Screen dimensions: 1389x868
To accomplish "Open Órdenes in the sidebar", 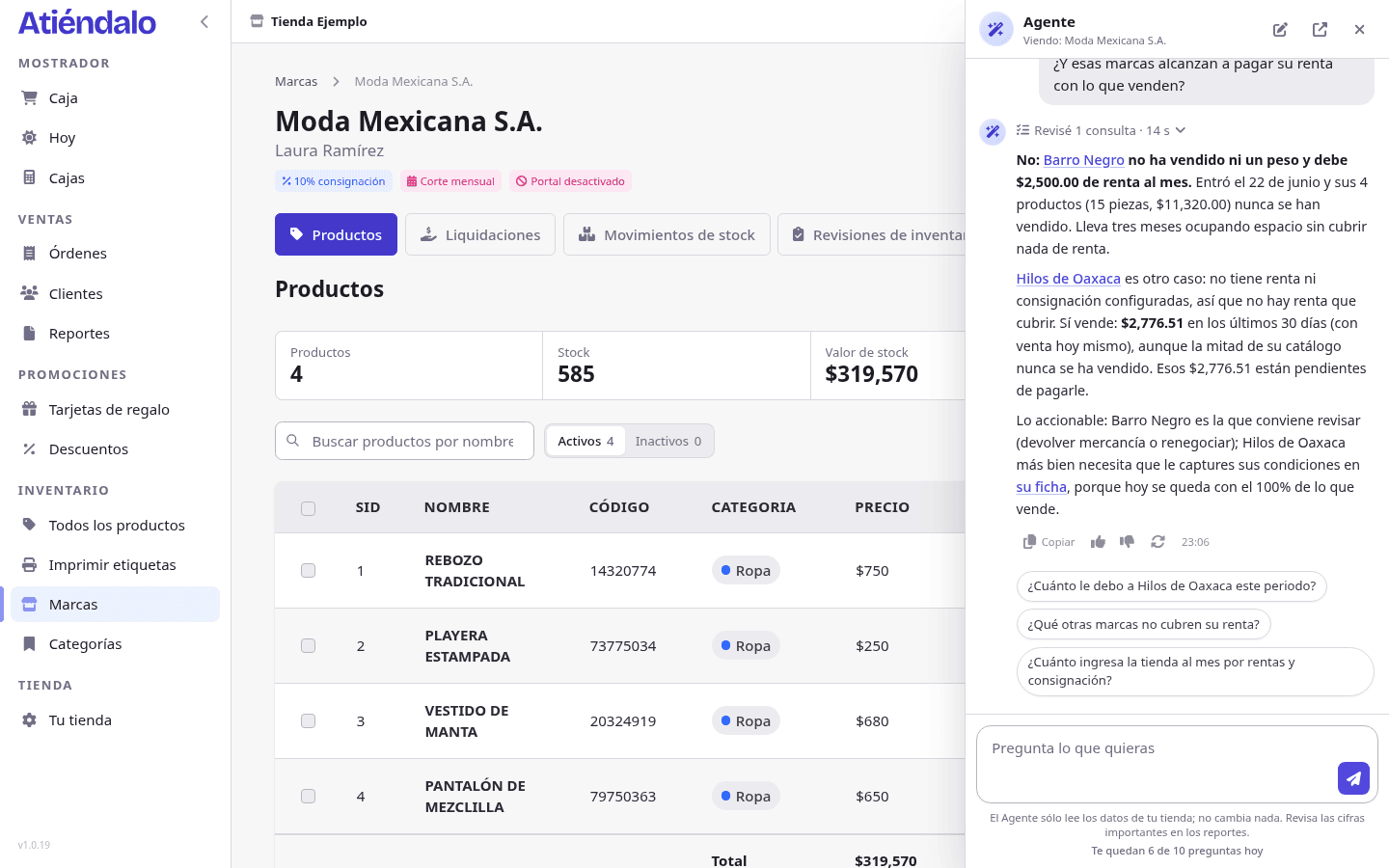I will pos(115,254).
